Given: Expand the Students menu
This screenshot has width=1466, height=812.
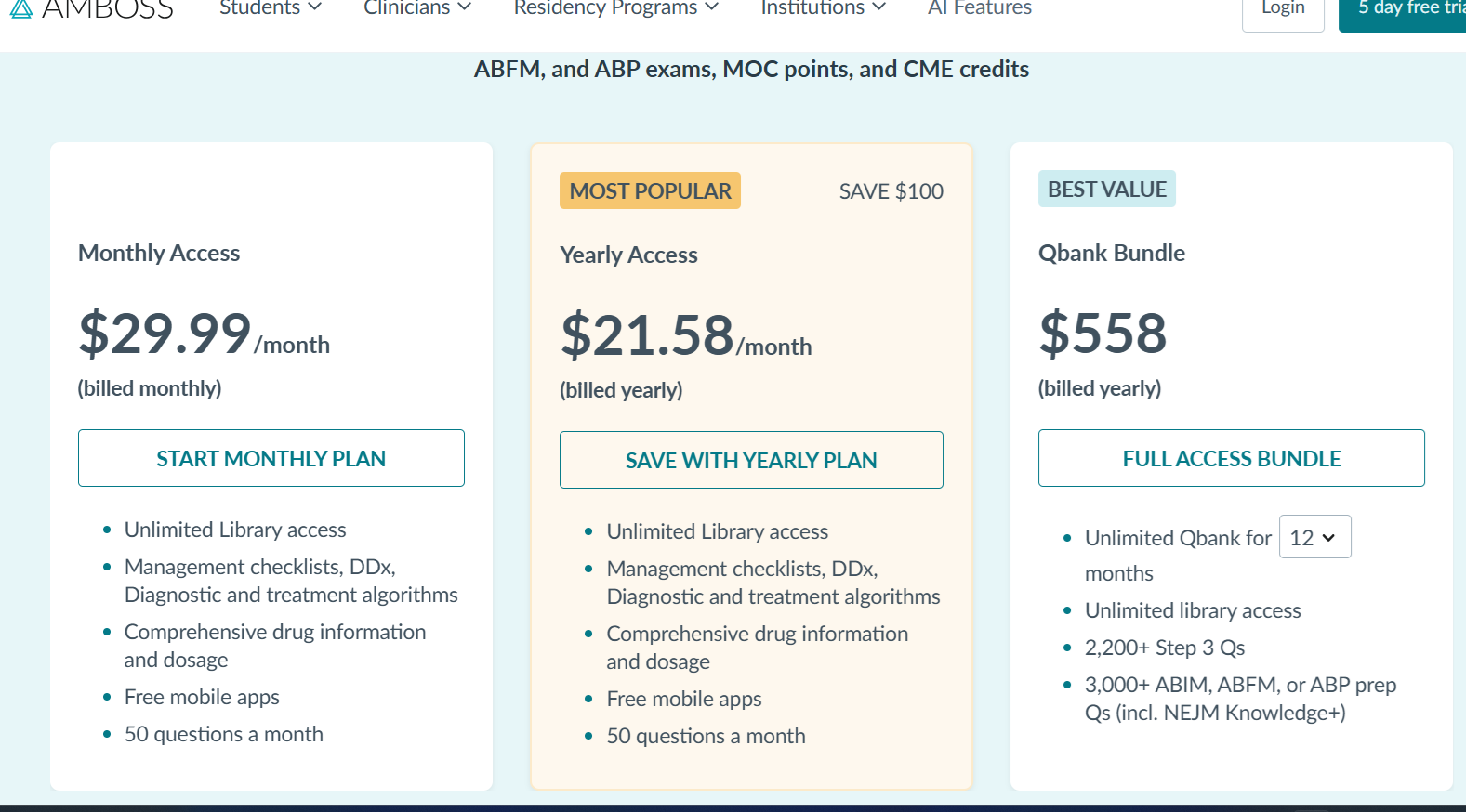Looking at the screenshot, I should (x=270, y=8).
